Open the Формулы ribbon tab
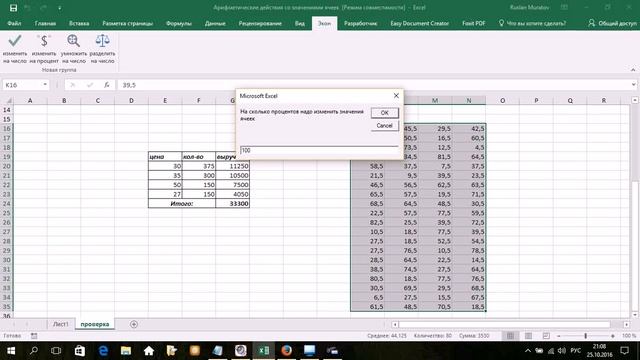The height and width of the screenshot is (360, 640). pyautogui.click(x=179, y=23)
